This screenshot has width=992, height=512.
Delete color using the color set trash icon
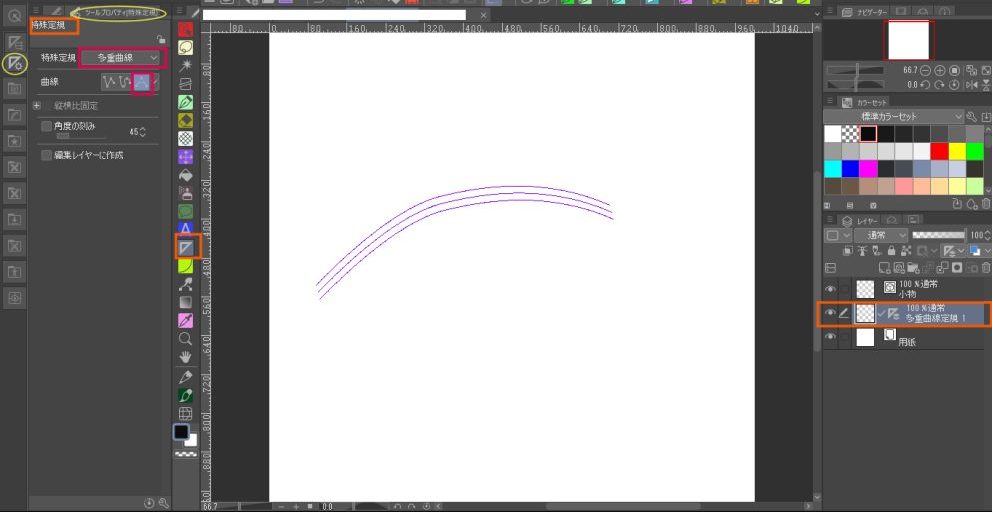986,204
